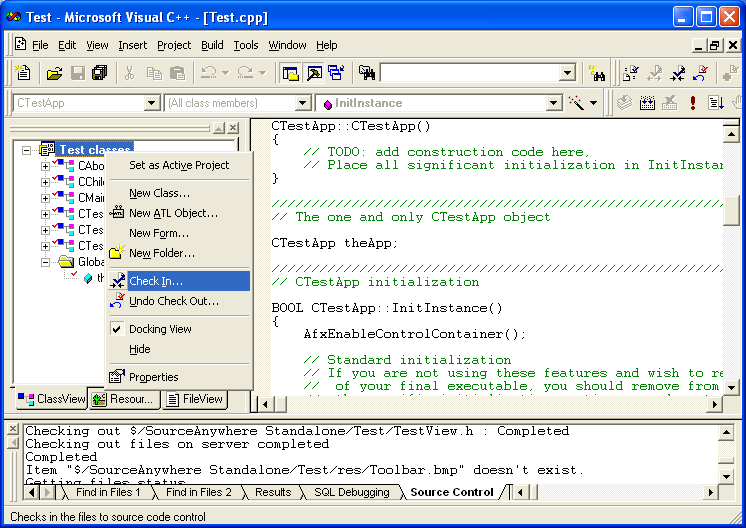Toggle the Docking View checked option

(x=179, y=329)
